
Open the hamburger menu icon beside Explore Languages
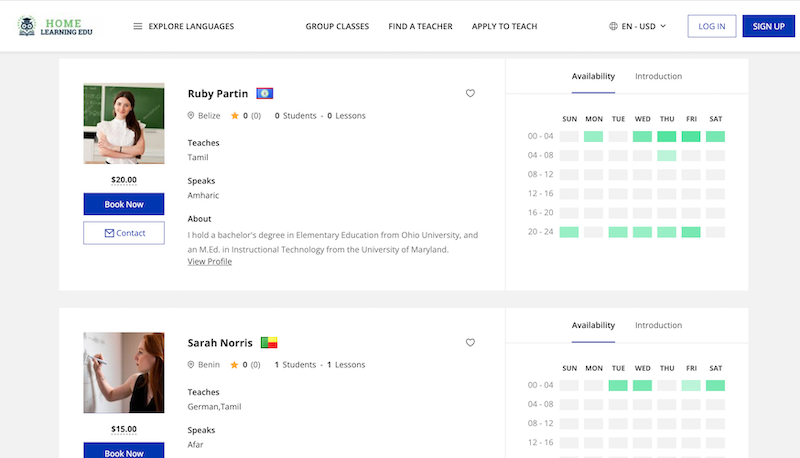click(x=138, y=26)
